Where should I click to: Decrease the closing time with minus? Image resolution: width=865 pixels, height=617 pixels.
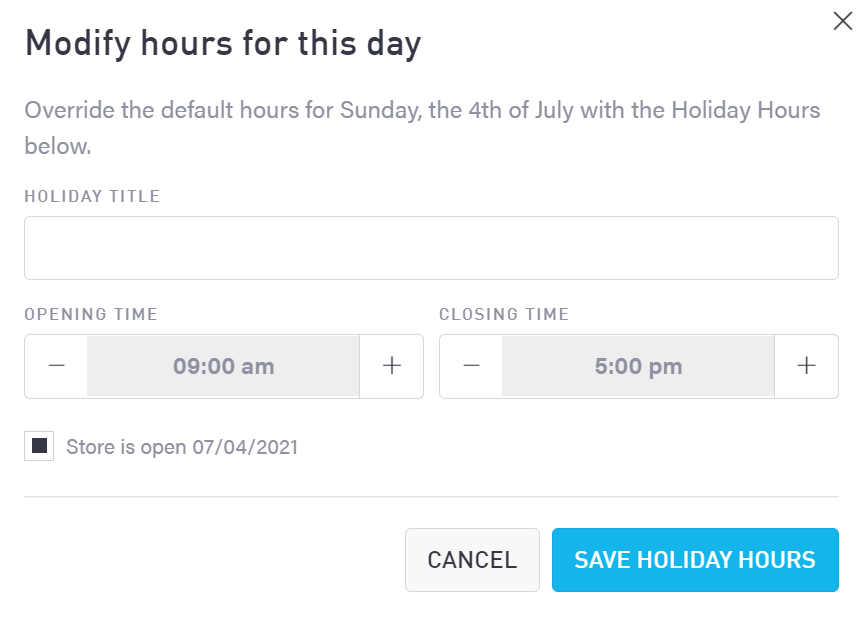point(471,366)
